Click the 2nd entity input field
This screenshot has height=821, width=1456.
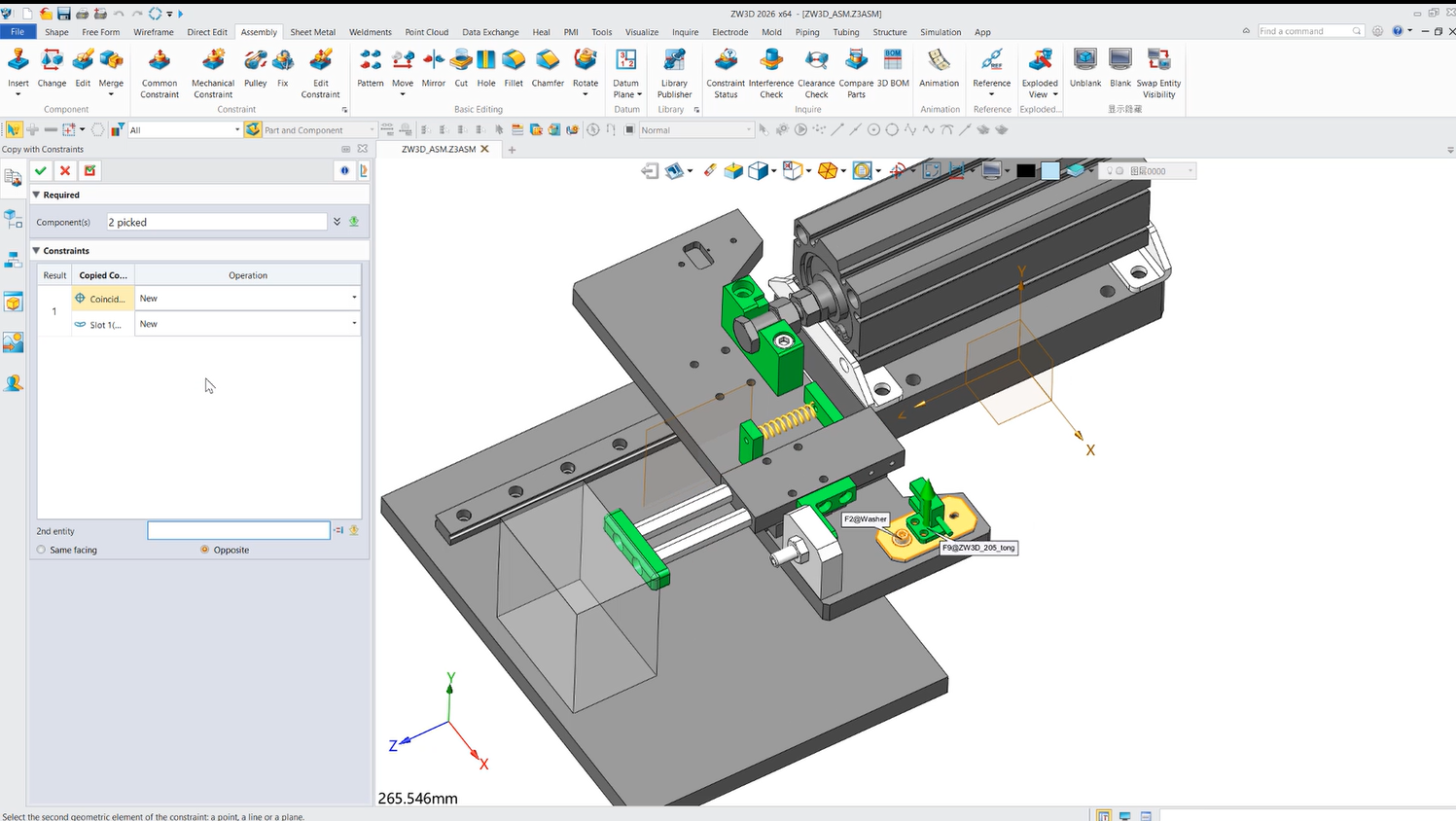[x=238, y=530]
